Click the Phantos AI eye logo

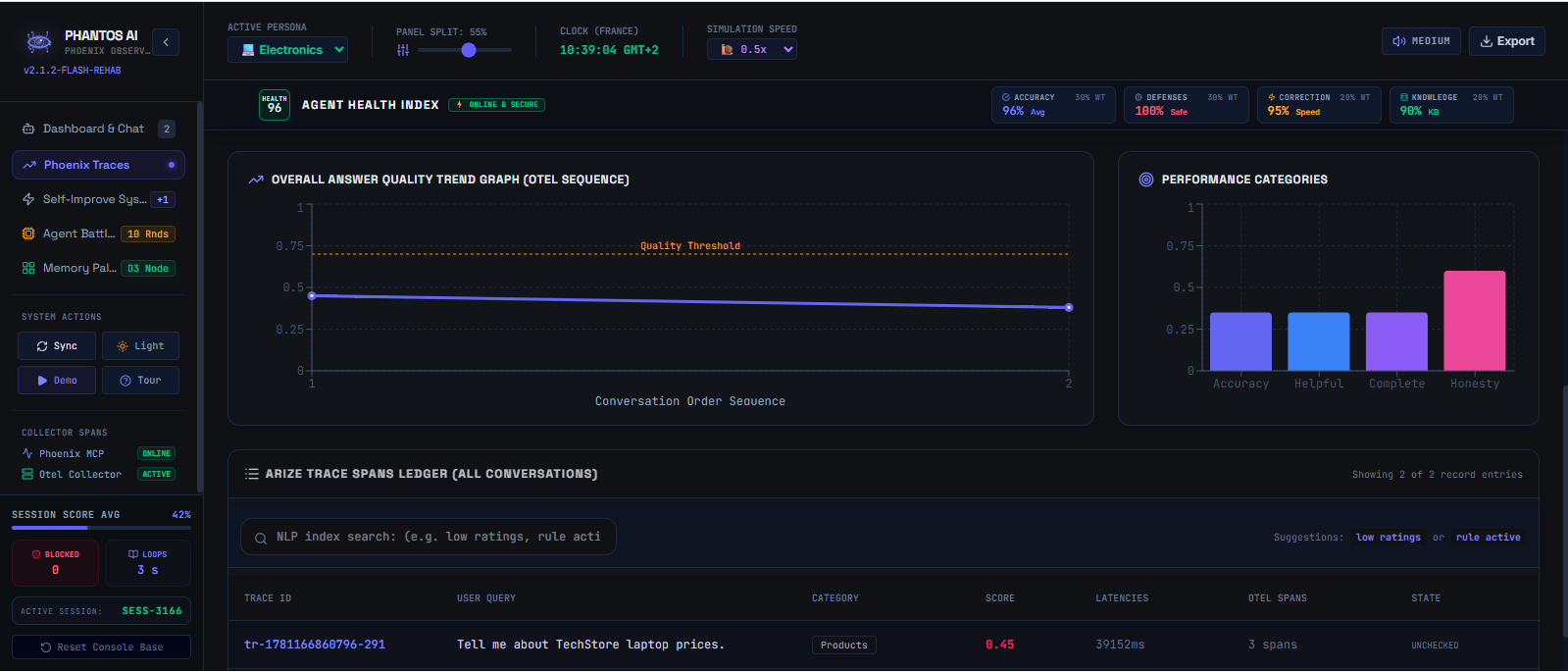38,41
